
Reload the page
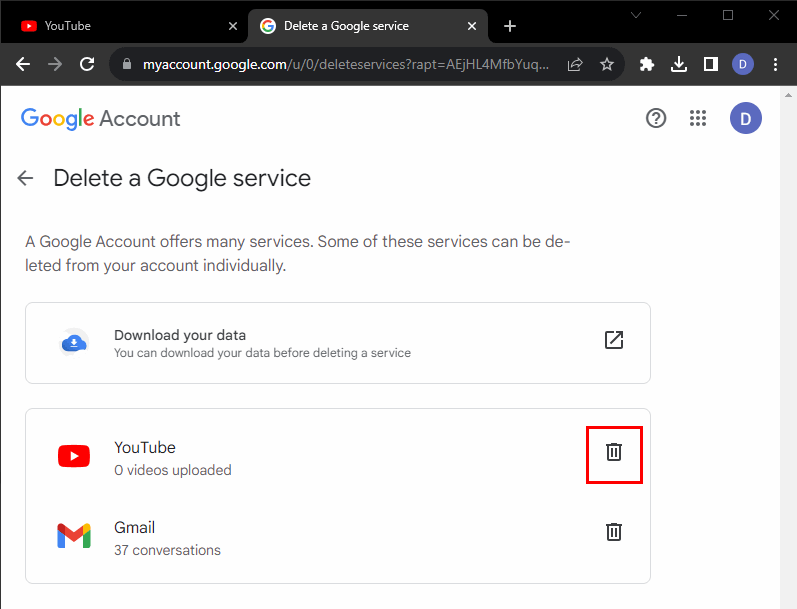87,64
